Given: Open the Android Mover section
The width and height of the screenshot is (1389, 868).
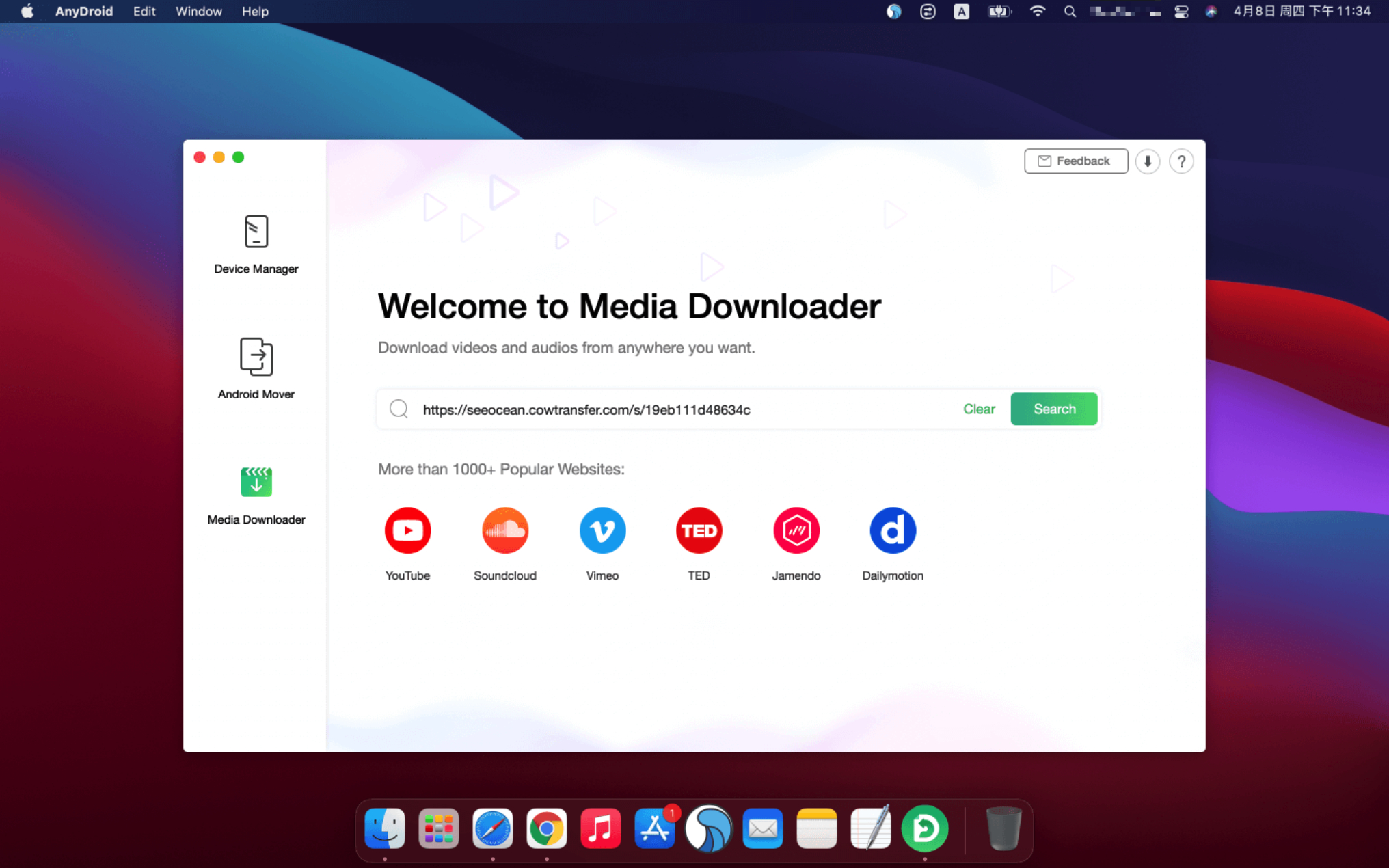Looking at the screenshot, I should click(256, 368).
